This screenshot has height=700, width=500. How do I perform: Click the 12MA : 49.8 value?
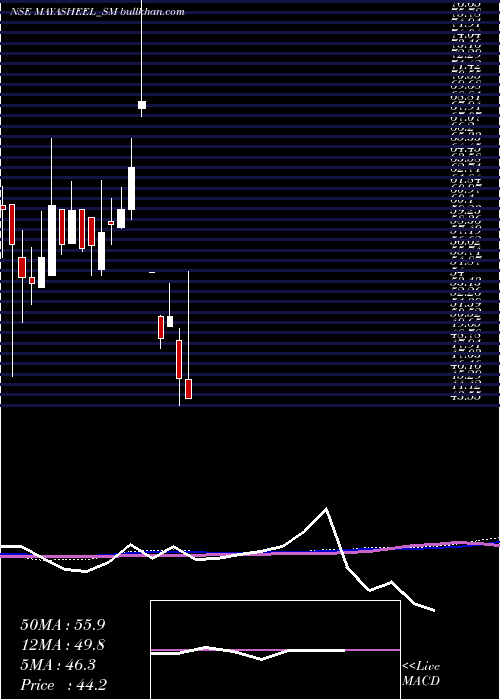click(63, 645)
